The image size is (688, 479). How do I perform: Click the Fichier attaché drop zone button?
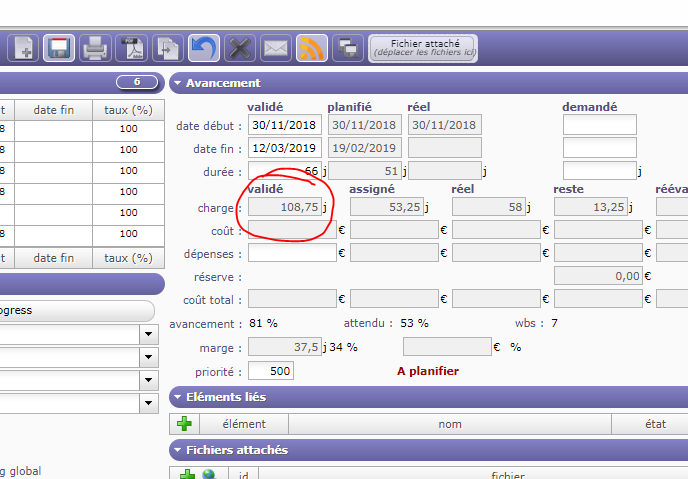click(x=426, y=47)
